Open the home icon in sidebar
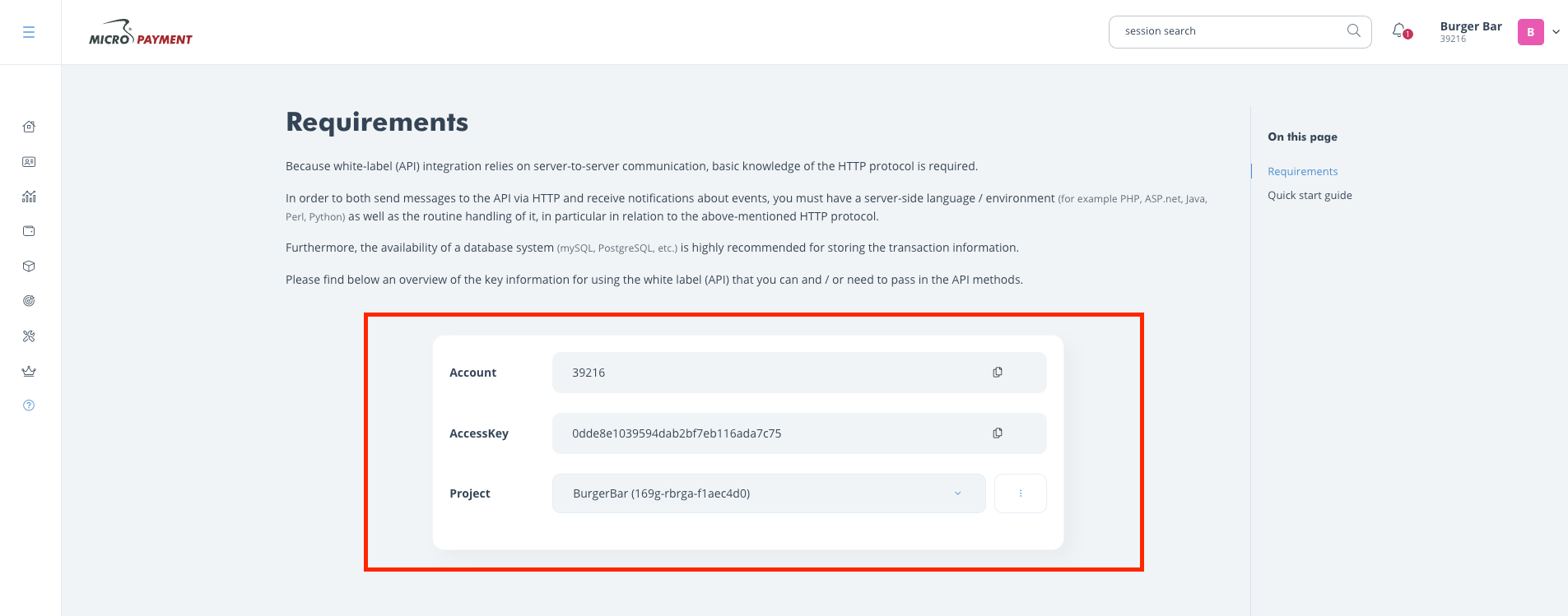Screen dimensions: 1568x616 (29, 127)
